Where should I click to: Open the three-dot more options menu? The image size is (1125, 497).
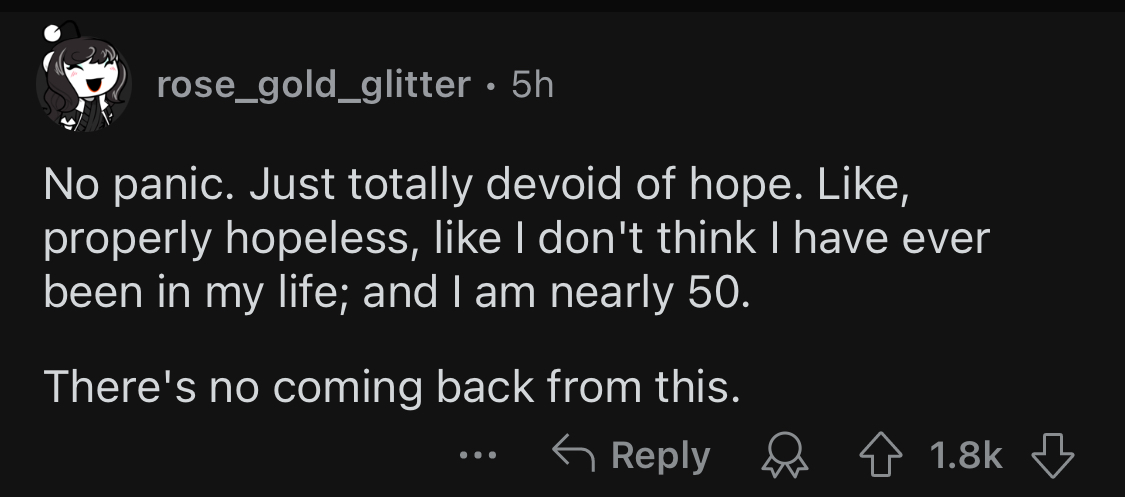(x=477, y=456)
